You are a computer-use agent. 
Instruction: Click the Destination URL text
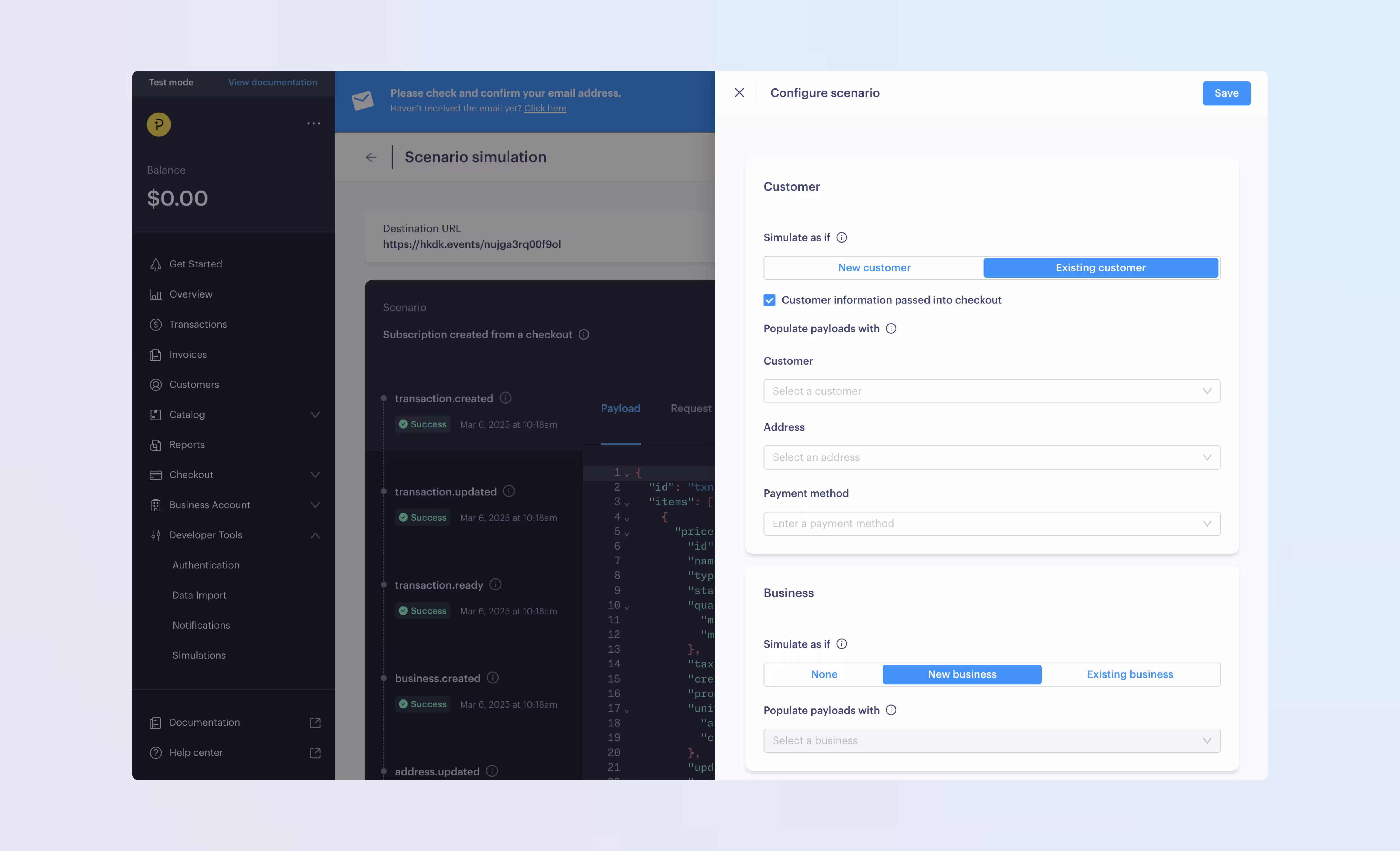pos(472,244)
